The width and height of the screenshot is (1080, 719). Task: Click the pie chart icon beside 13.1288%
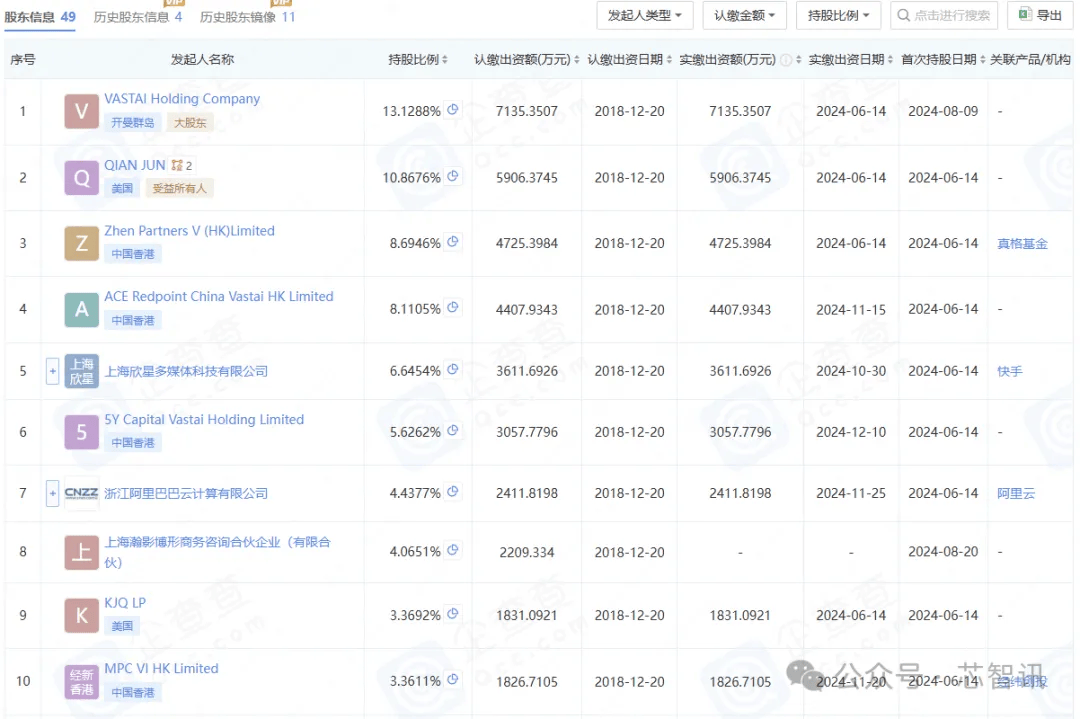point(453,110)
